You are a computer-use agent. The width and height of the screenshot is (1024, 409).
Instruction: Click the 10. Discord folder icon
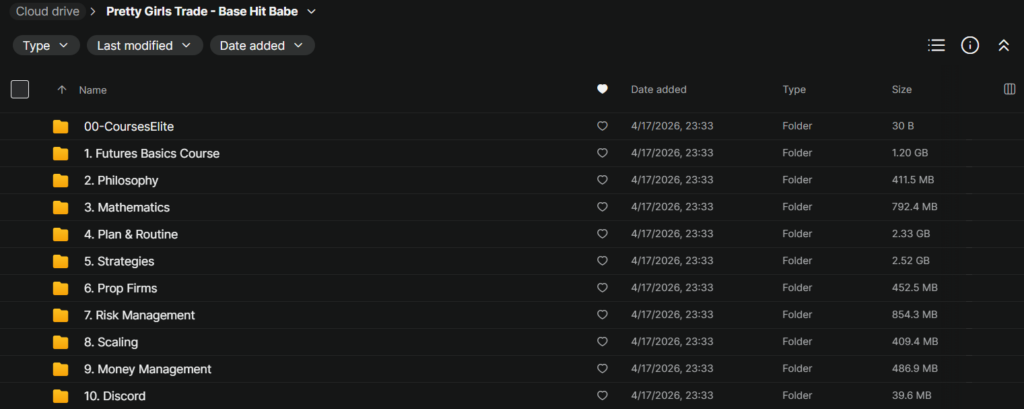pyautogui.click(x=61, y=396)
